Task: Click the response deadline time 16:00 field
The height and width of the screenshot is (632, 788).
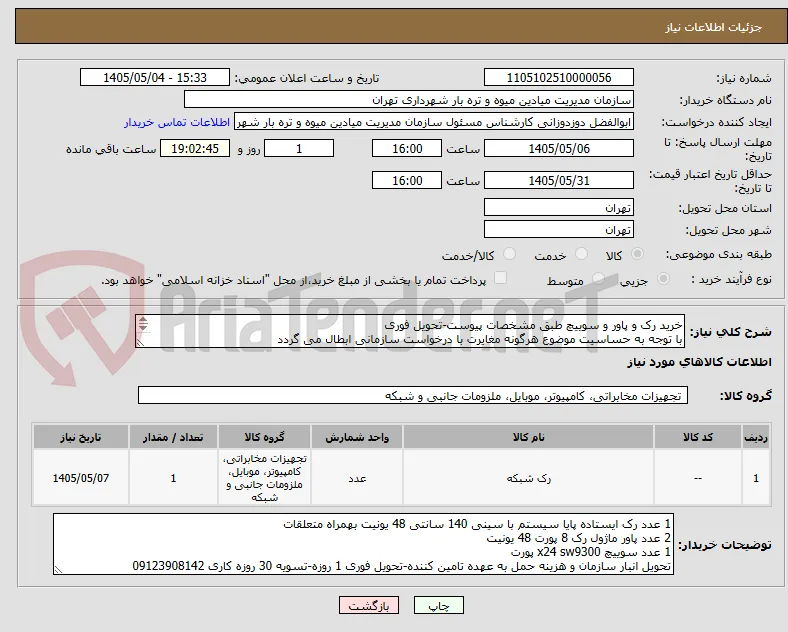Action: [x=407, y=149]
